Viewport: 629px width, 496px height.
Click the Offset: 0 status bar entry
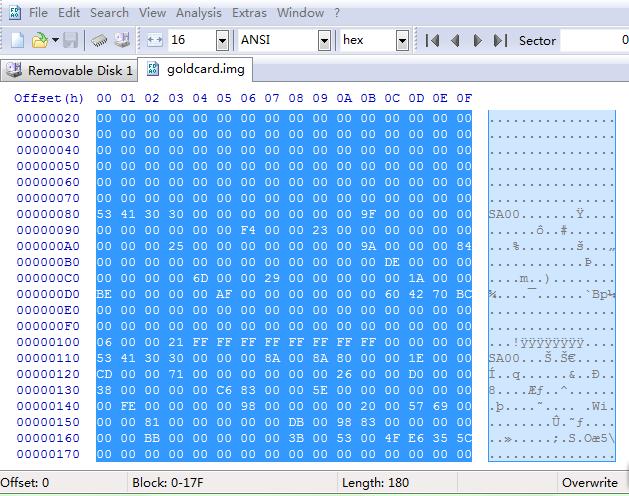(x=25, y=483)
